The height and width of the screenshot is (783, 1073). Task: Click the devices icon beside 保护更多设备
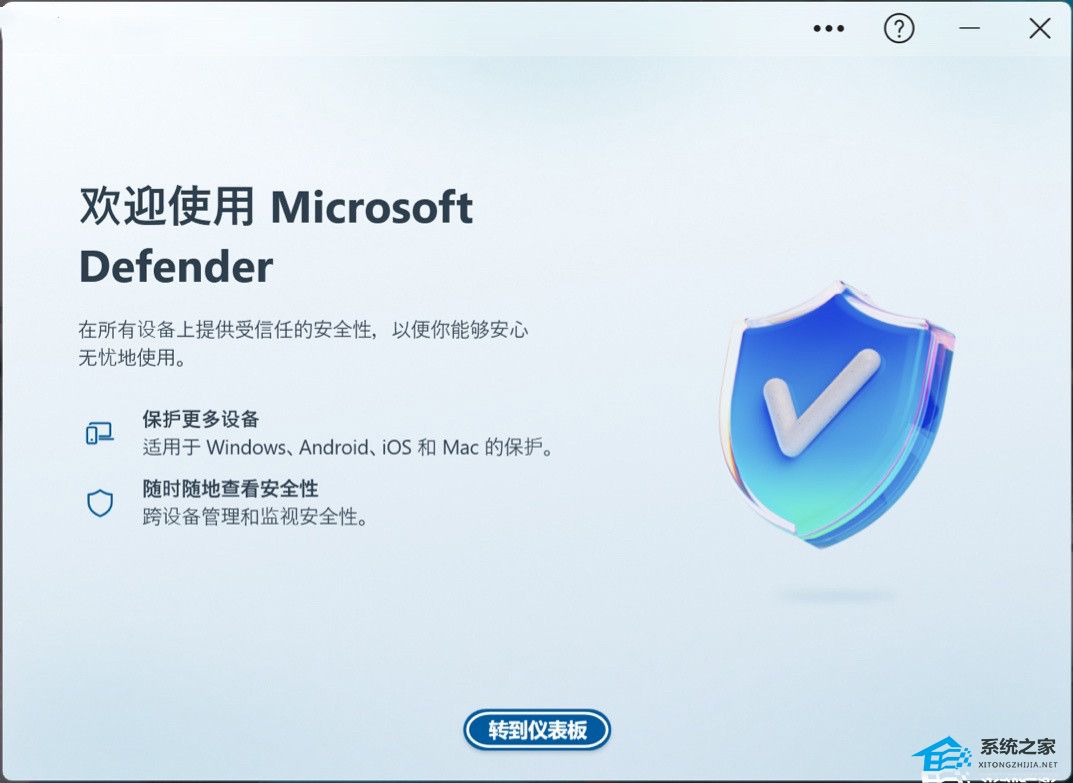coord(100,433)
